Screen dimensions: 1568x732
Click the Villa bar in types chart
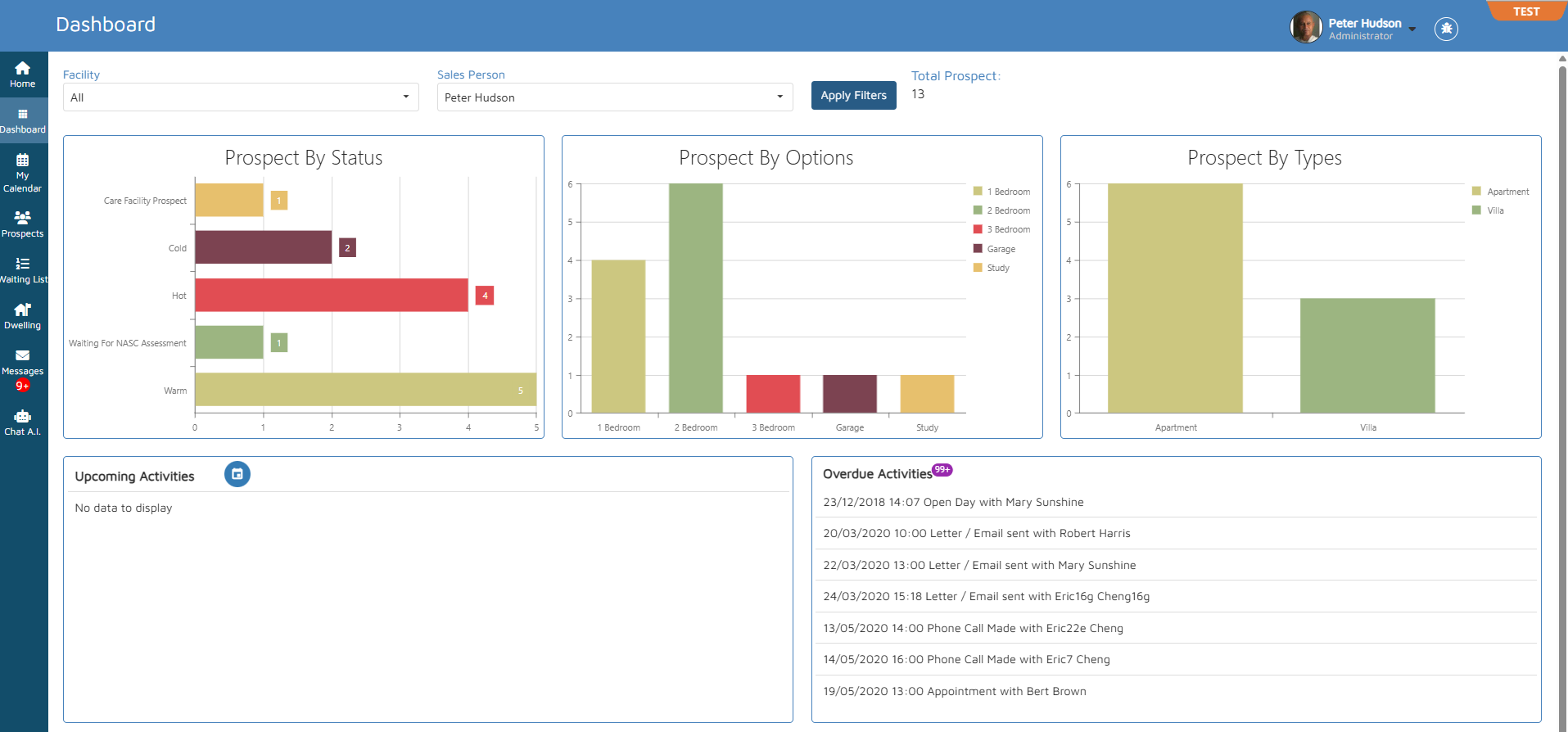click(1367, 355)
